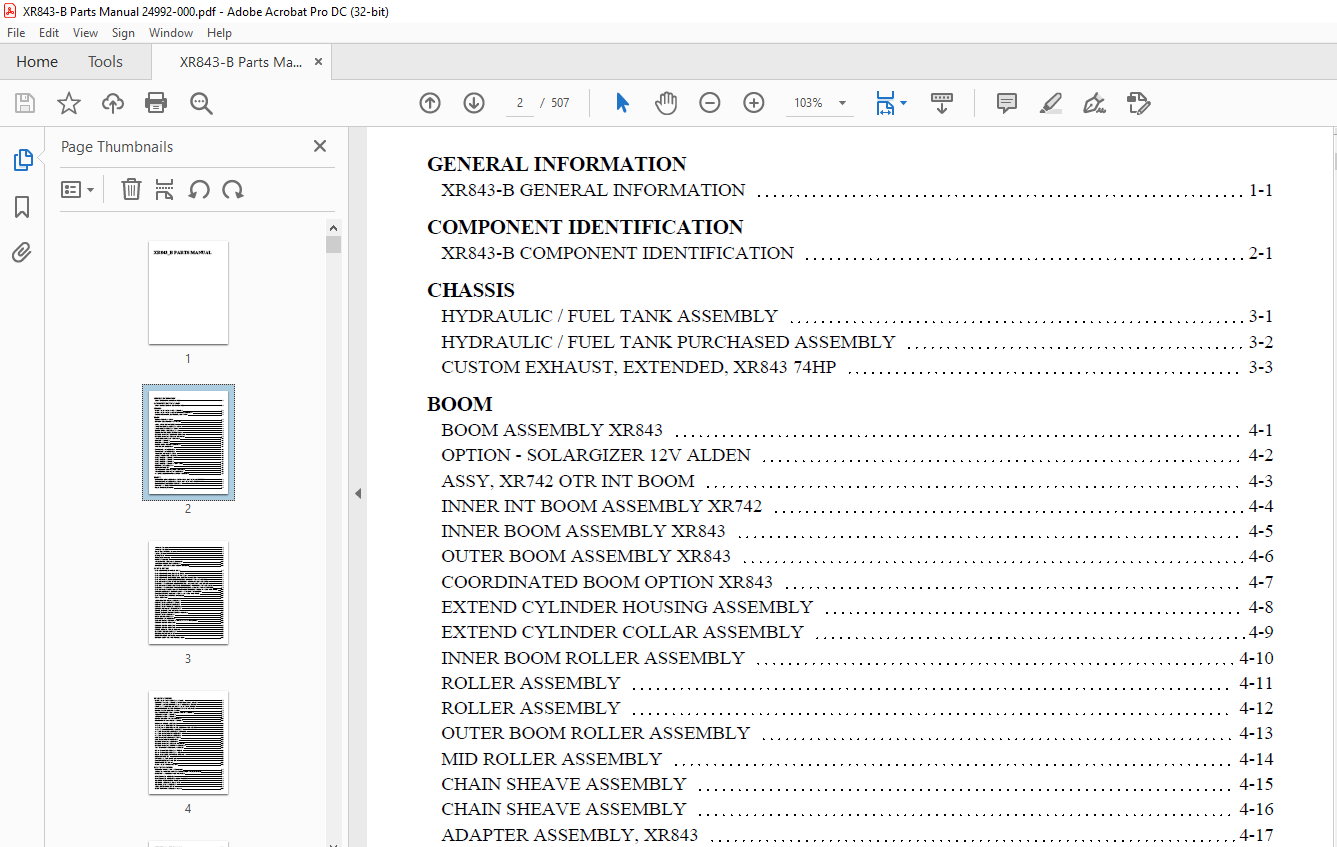The width and height of the screenshot is (1337, 847).
Task: Click CUSTOM EXHAUST, EXTENDED entry
Action: click(x=638, y=367)
